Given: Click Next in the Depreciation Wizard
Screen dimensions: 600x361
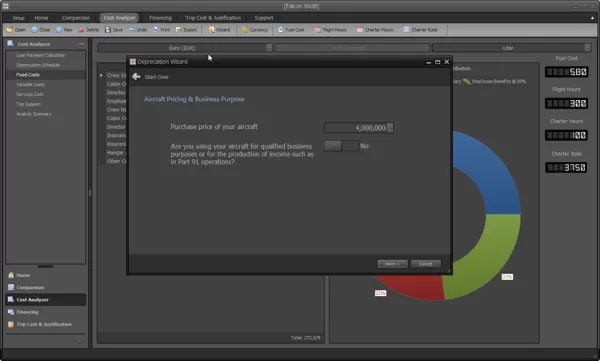Looking at the screenshot, I should (392, 264).
